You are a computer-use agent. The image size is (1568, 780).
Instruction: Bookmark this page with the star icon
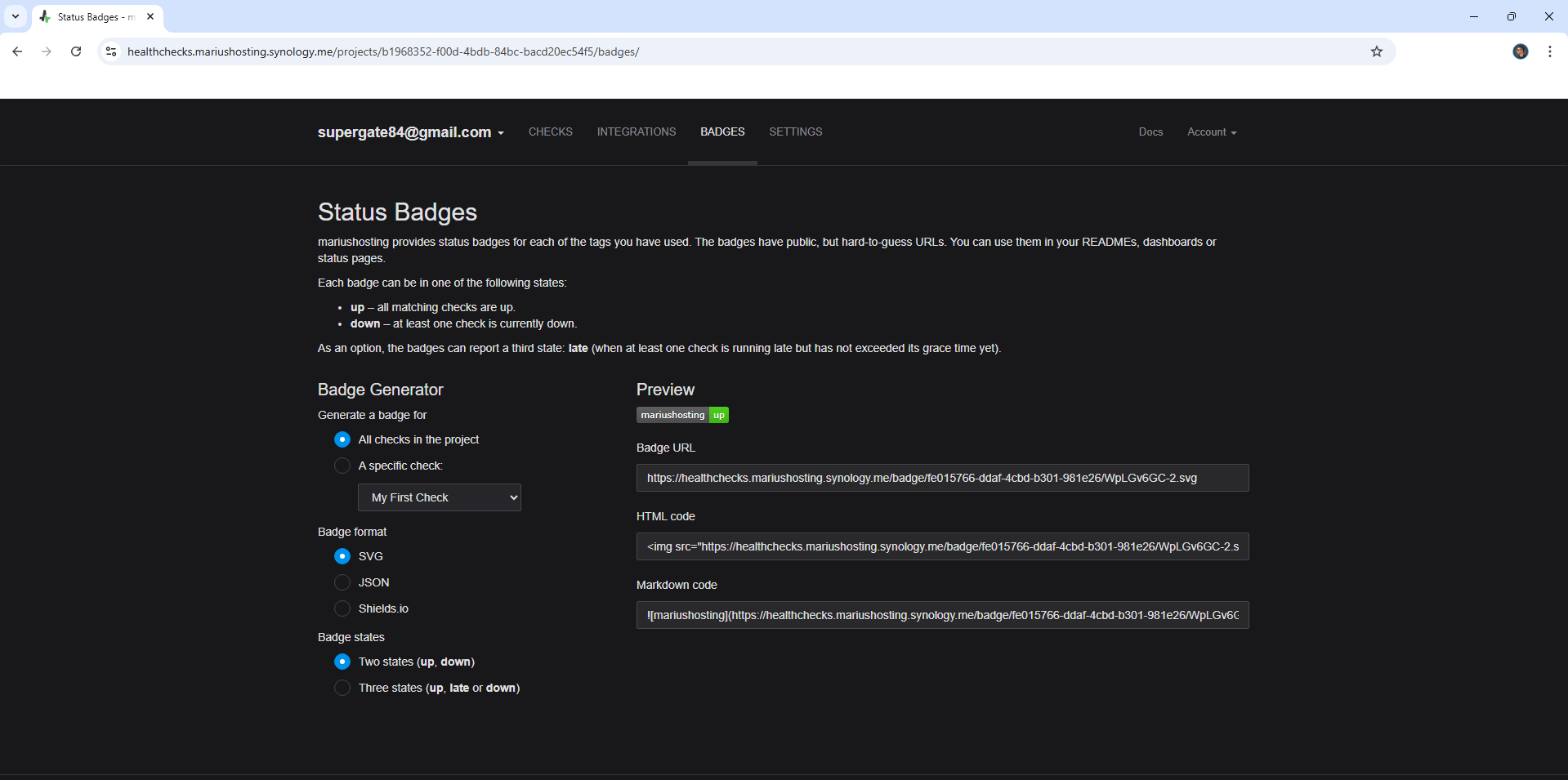[1377, 51]
